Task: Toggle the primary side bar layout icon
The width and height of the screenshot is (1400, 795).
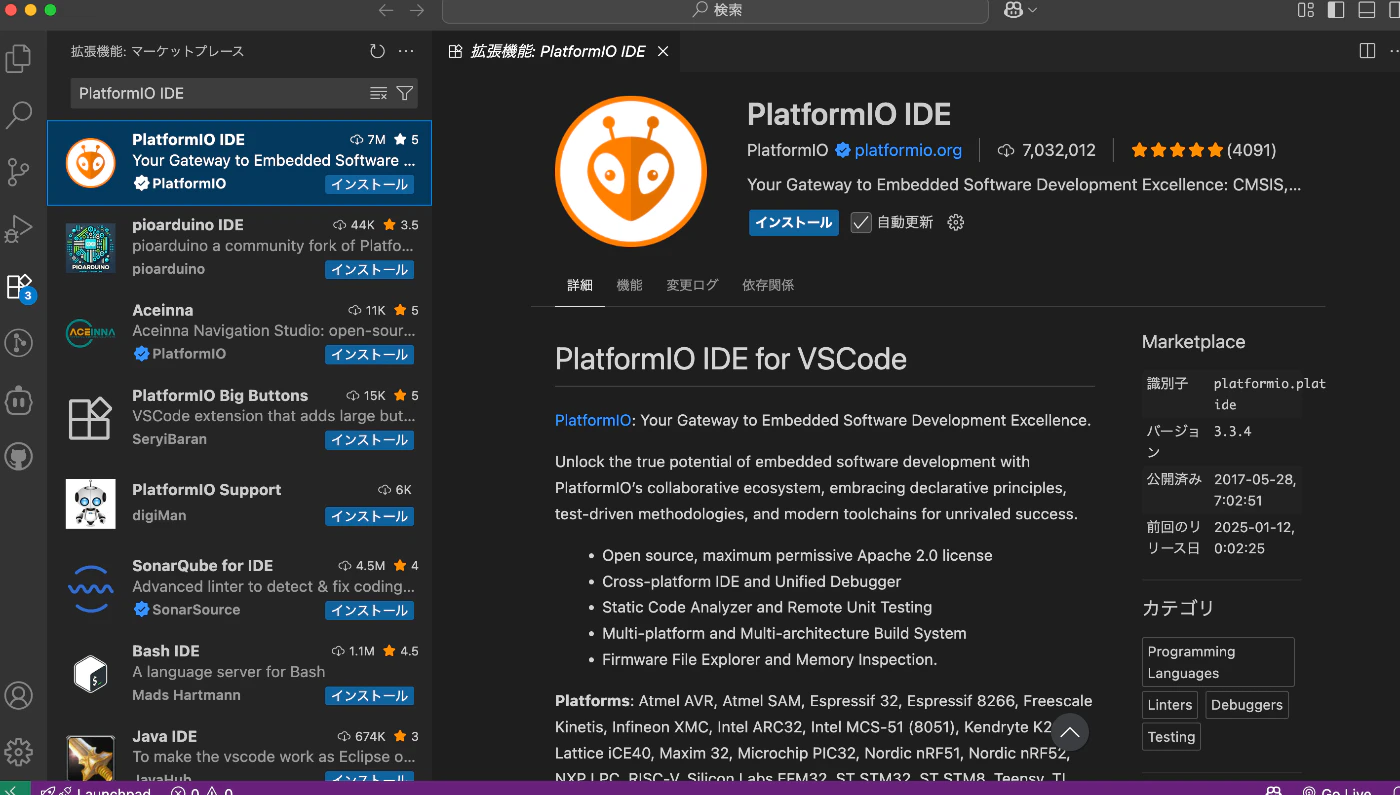Action: (x=1336, y=10)
